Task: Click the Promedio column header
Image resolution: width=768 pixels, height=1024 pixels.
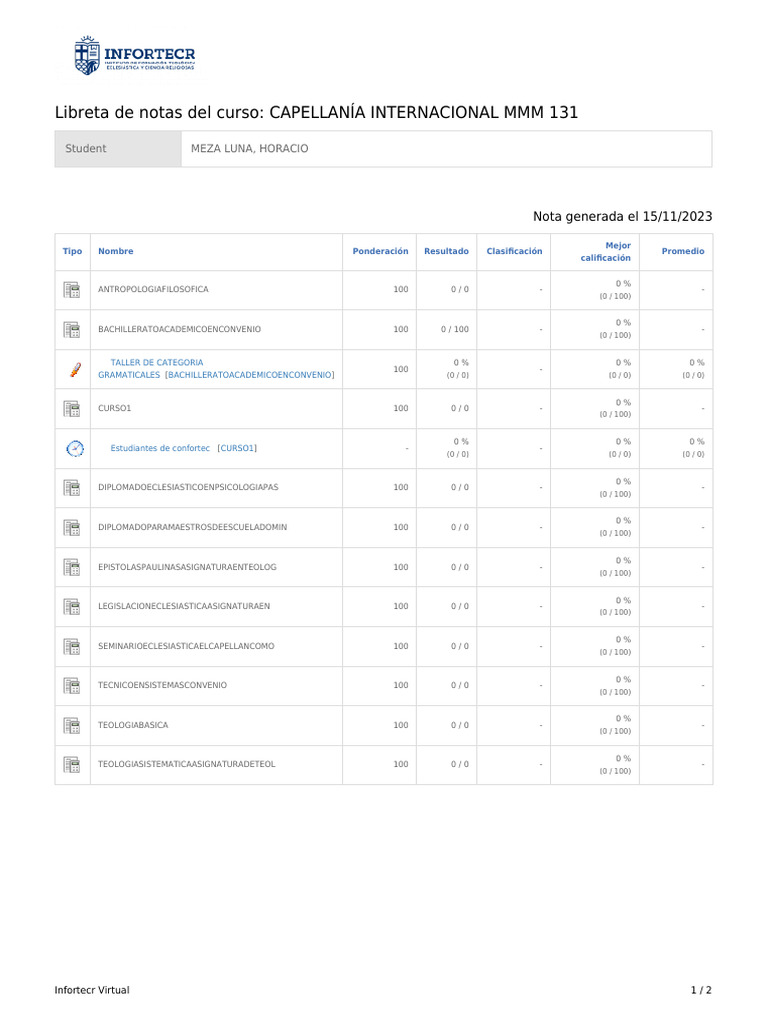Action: click(683, 252)
